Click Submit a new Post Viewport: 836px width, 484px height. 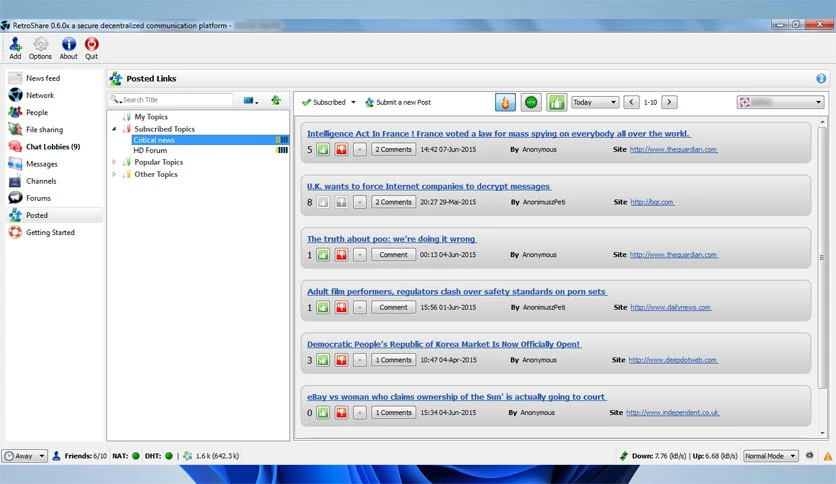(398, 102)
